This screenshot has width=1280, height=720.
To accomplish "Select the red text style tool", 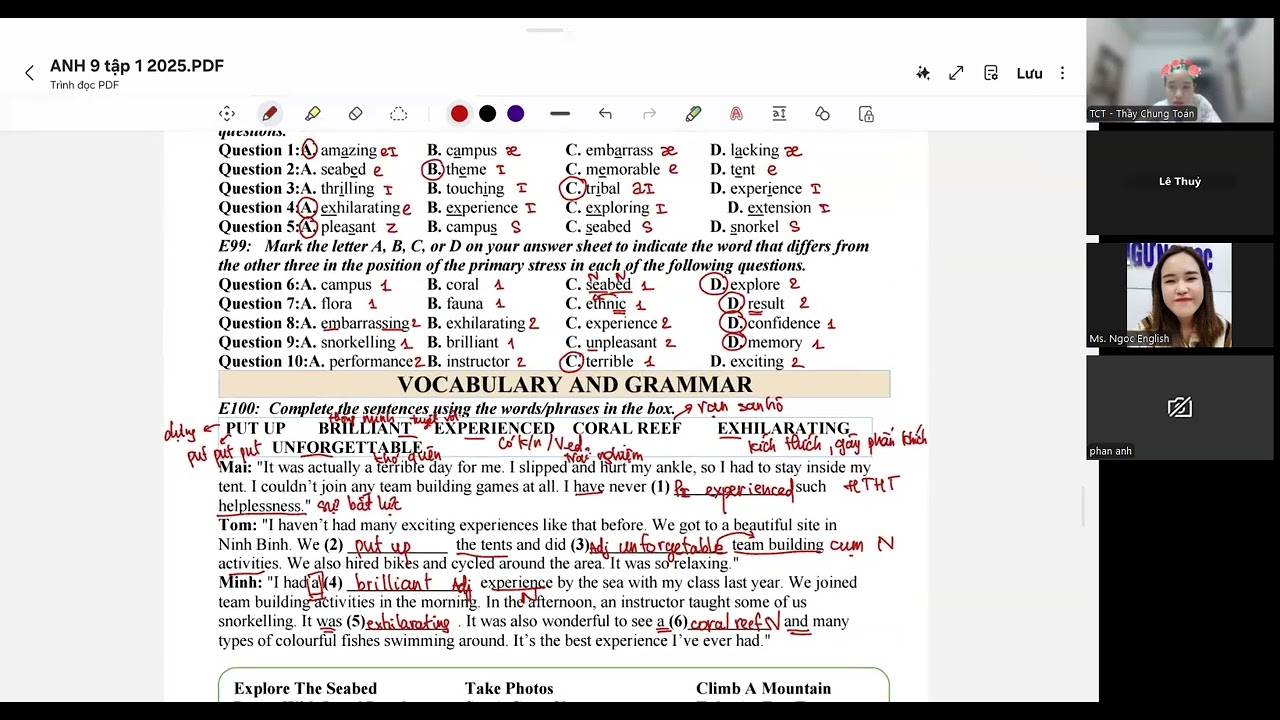I will click(736, 114).
